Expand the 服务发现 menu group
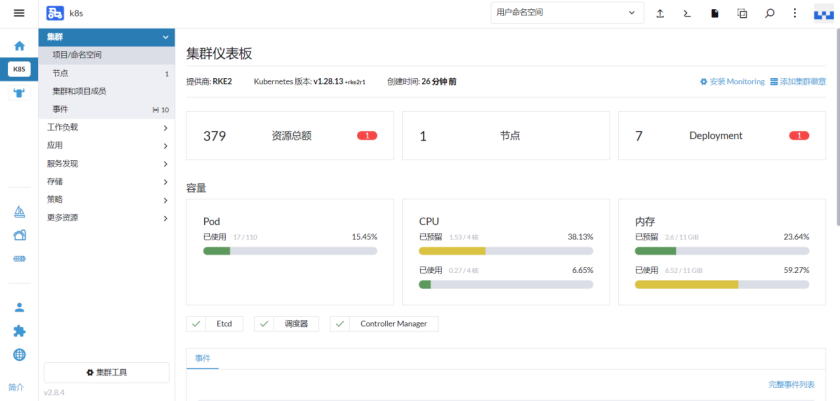The height and width of the screenshot is (401, 840). [x=107, y=164]
